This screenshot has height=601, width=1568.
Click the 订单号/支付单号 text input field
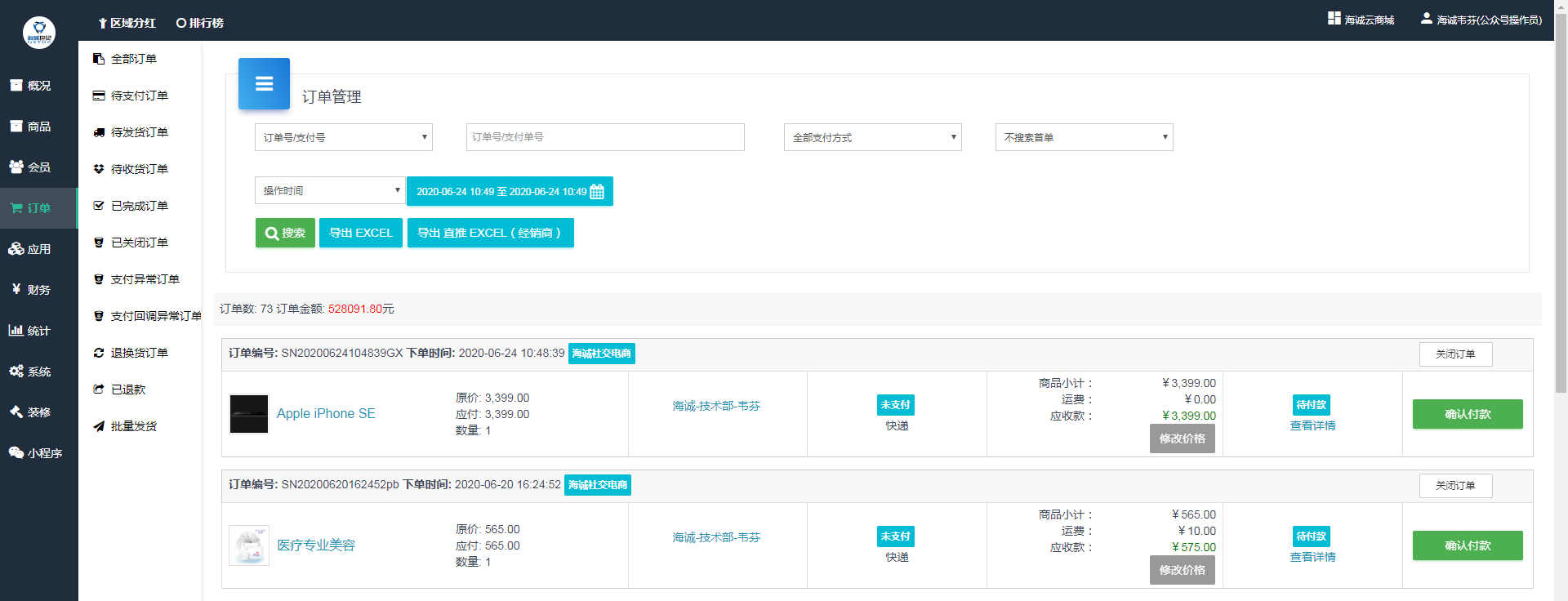605,137
